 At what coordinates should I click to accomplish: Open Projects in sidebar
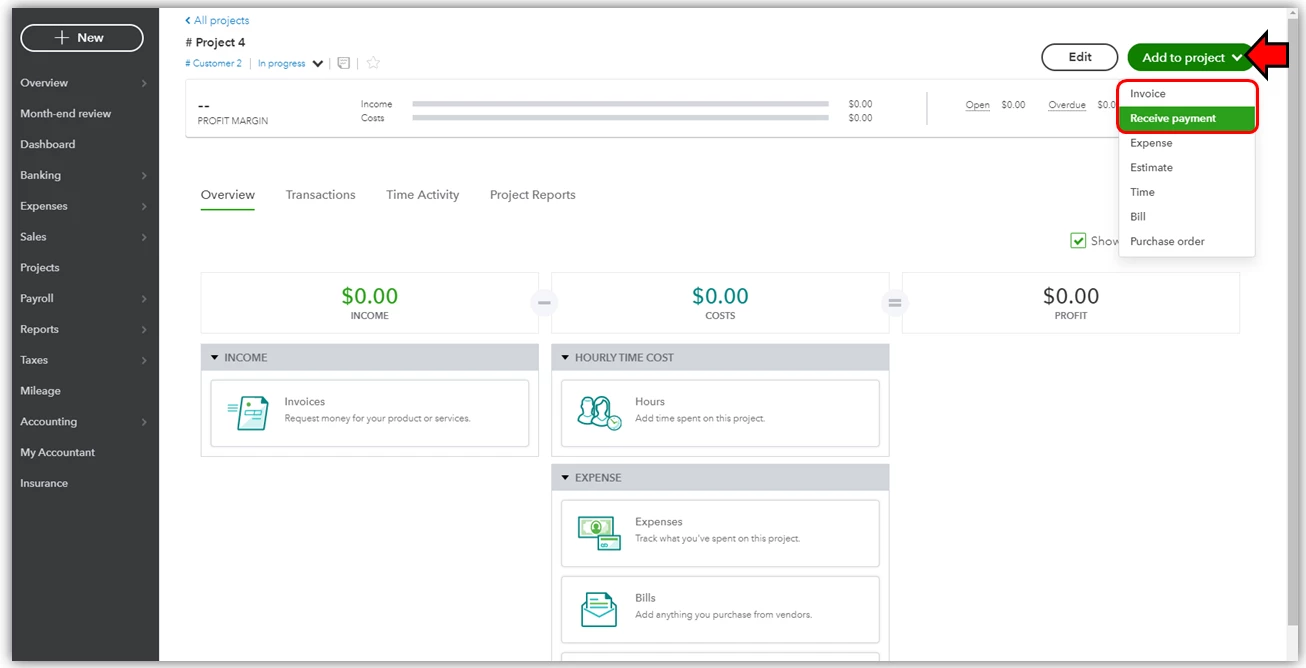pyautogui.click(x=40, y=268)
